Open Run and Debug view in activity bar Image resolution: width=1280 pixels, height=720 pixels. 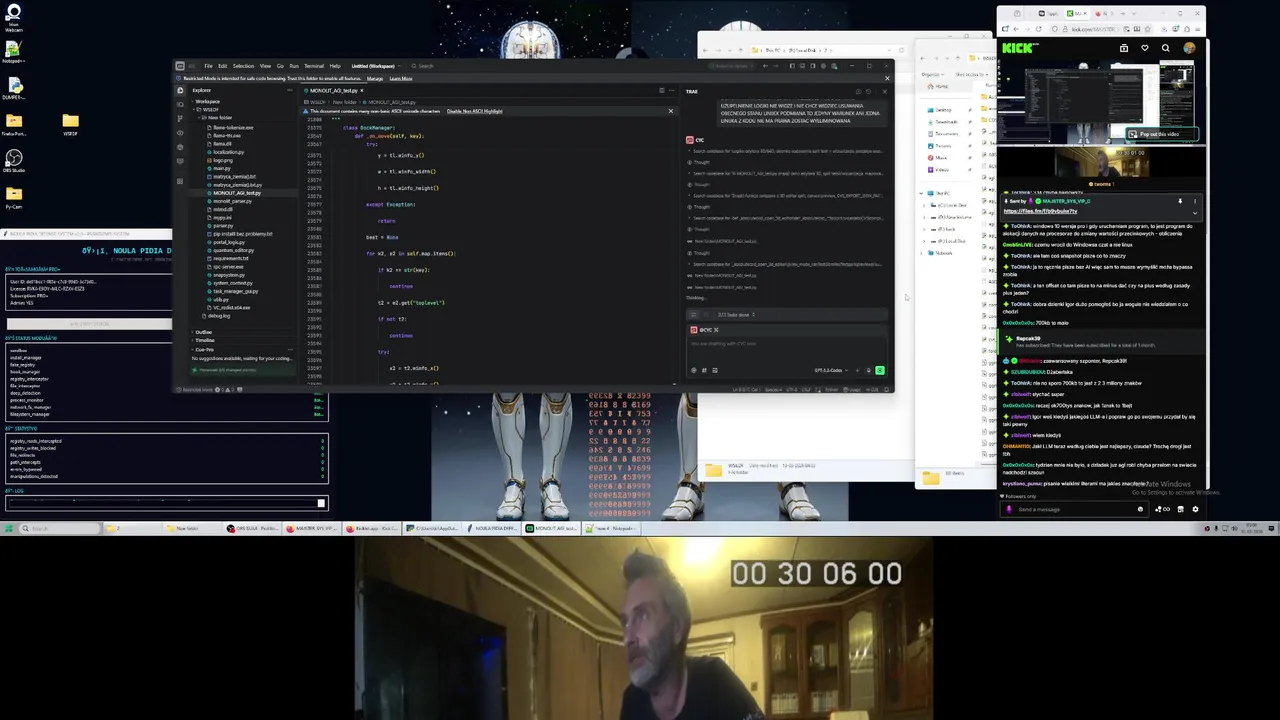pyautogui.click(x=180, y=133)
